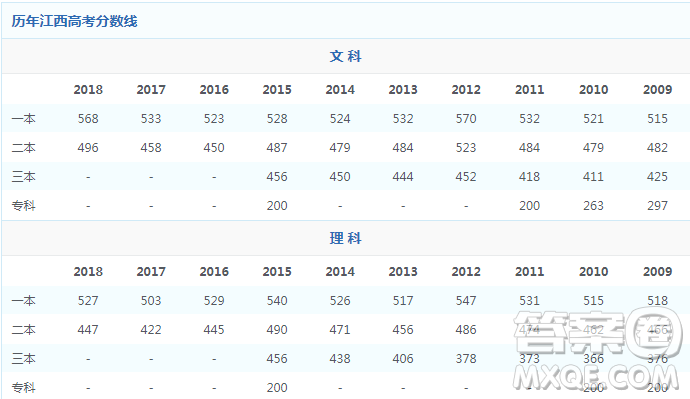
Task: Click 理科 二本 2015 score 490
Action: point(277,329)
